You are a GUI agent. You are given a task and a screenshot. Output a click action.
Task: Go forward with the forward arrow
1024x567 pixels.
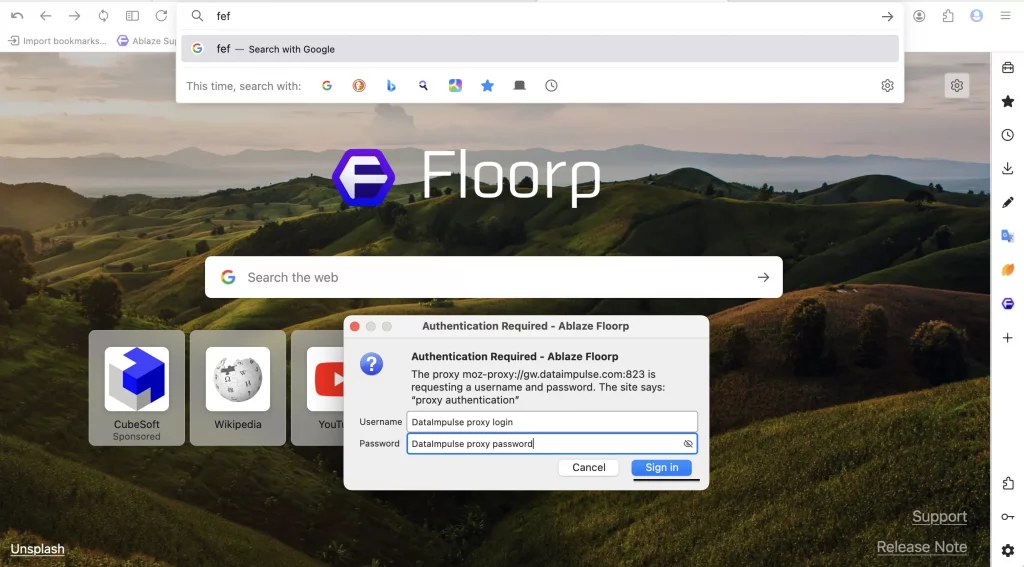(74, 16)
